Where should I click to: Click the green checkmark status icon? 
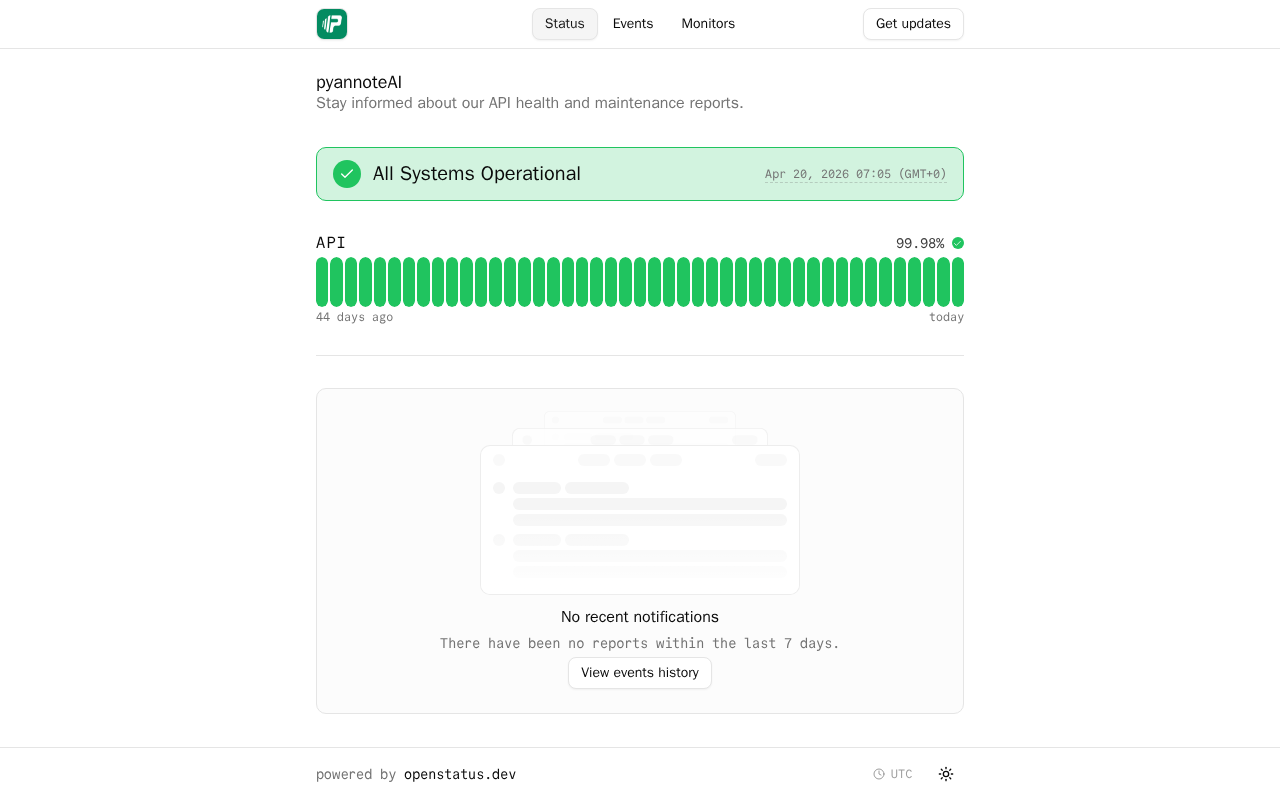click(347, 174)
